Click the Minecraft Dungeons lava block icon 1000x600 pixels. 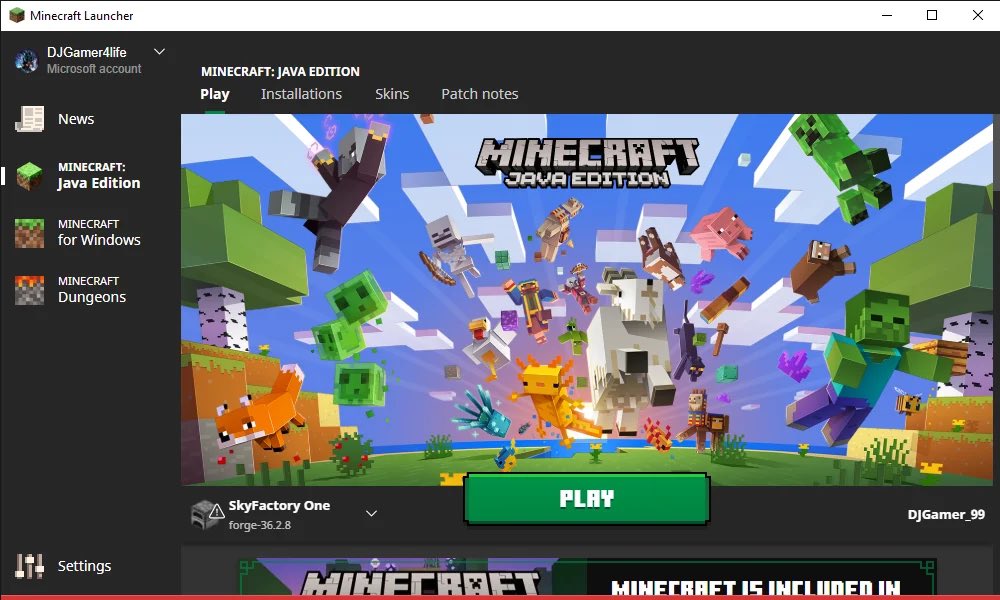pyautogui.click(x=29, y=290)
